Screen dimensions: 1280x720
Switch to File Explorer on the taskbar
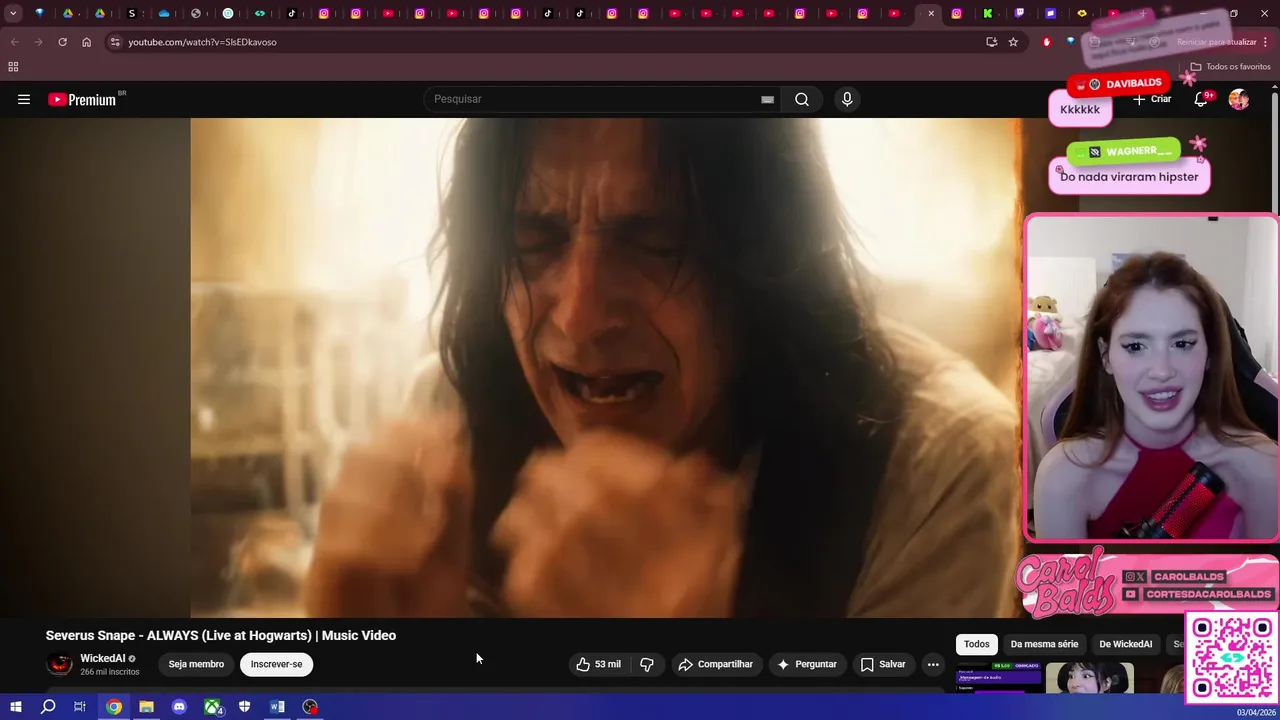[146, 707]
